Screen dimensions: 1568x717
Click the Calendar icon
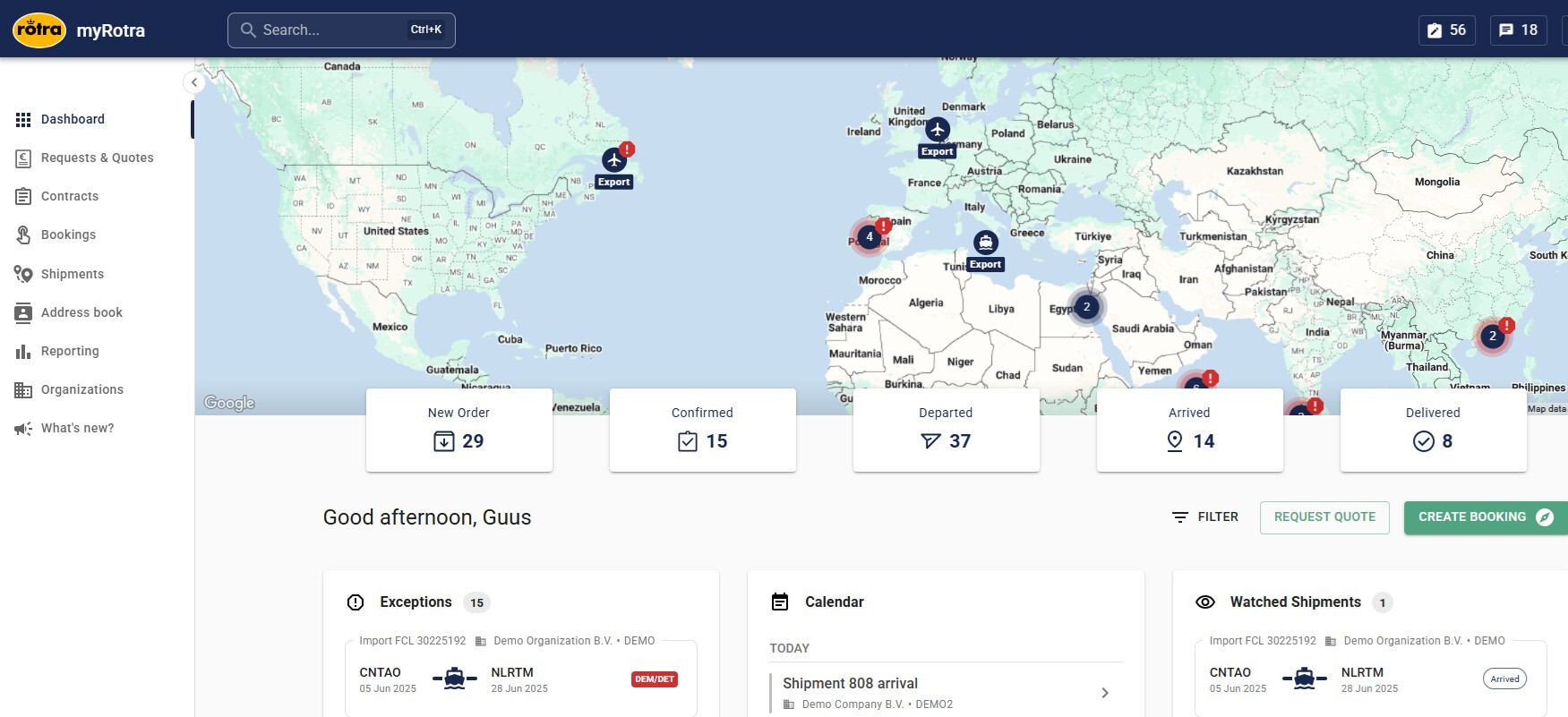coord(780,602)
